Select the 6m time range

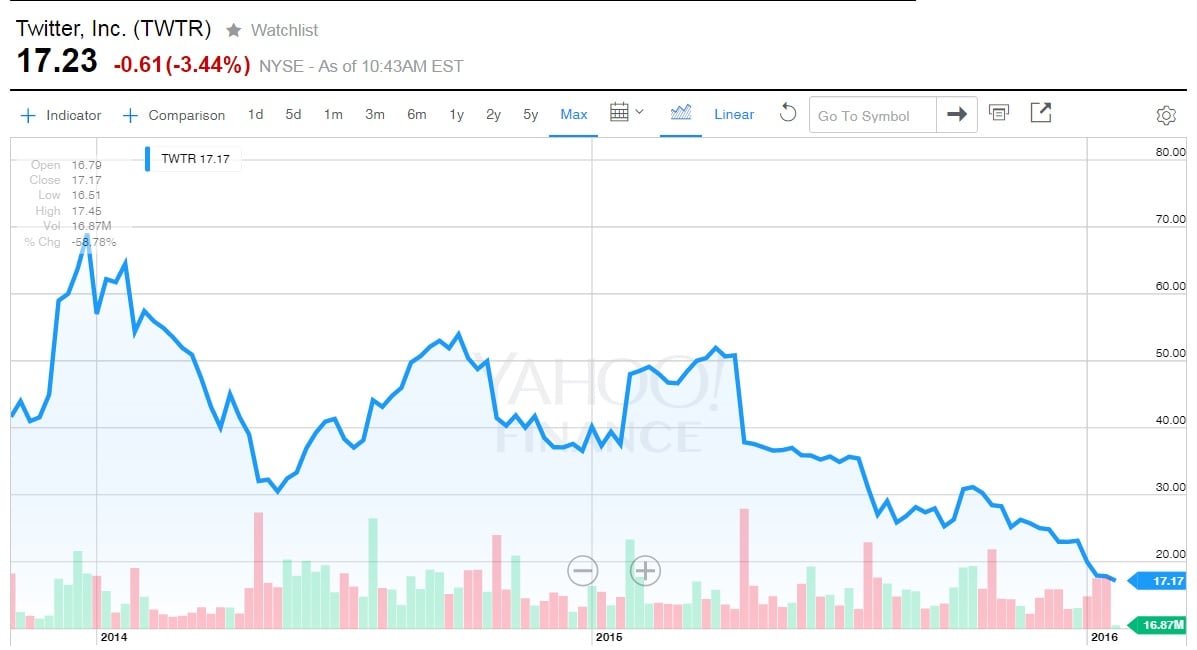click(416, 114)
